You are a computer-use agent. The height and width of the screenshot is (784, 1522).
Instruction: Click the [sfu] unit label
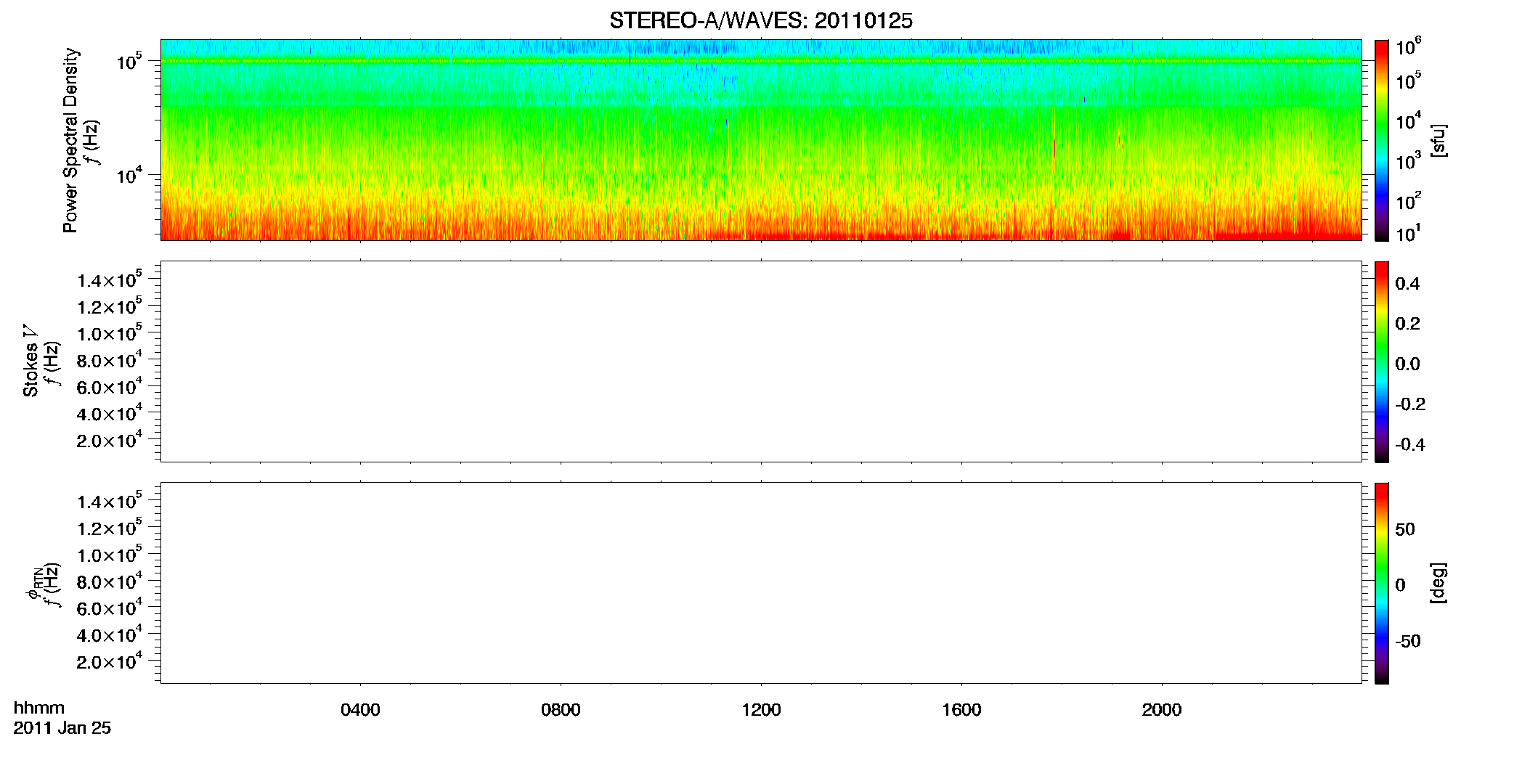pyautogui.click(x=1438, y=140)
